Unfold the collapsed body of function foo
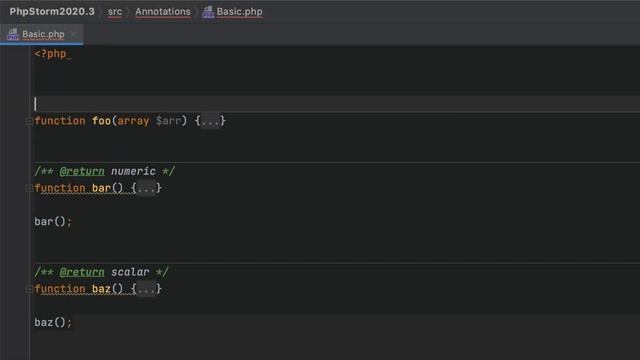This screenshot has width=640, height=360. (x=210, y=121)
